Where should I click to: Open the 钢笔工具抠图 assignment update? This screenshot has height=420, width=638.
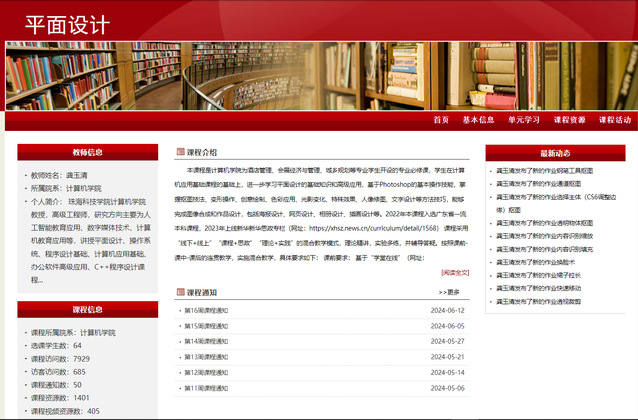click(544, 171)
